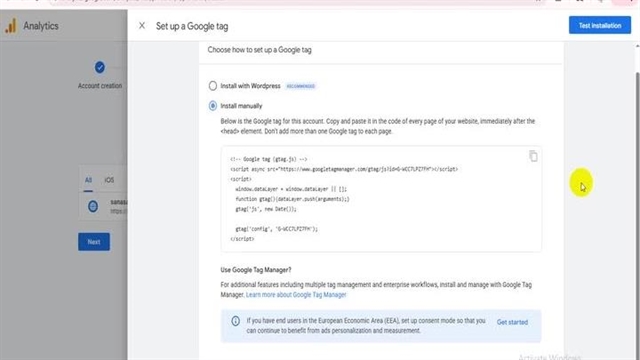The height and width of the screenshot is (360, 640).
Task: Click the Use Google Tag Manager heading
Action: (x=256, y=270)
